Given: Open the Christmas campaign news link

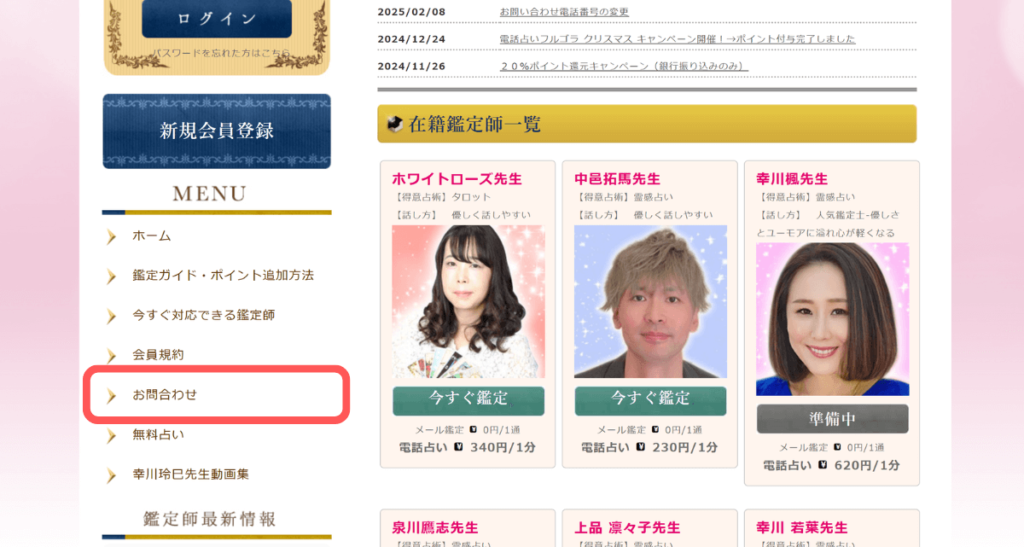Looking at the screenshot, I should tap(677, 39).
